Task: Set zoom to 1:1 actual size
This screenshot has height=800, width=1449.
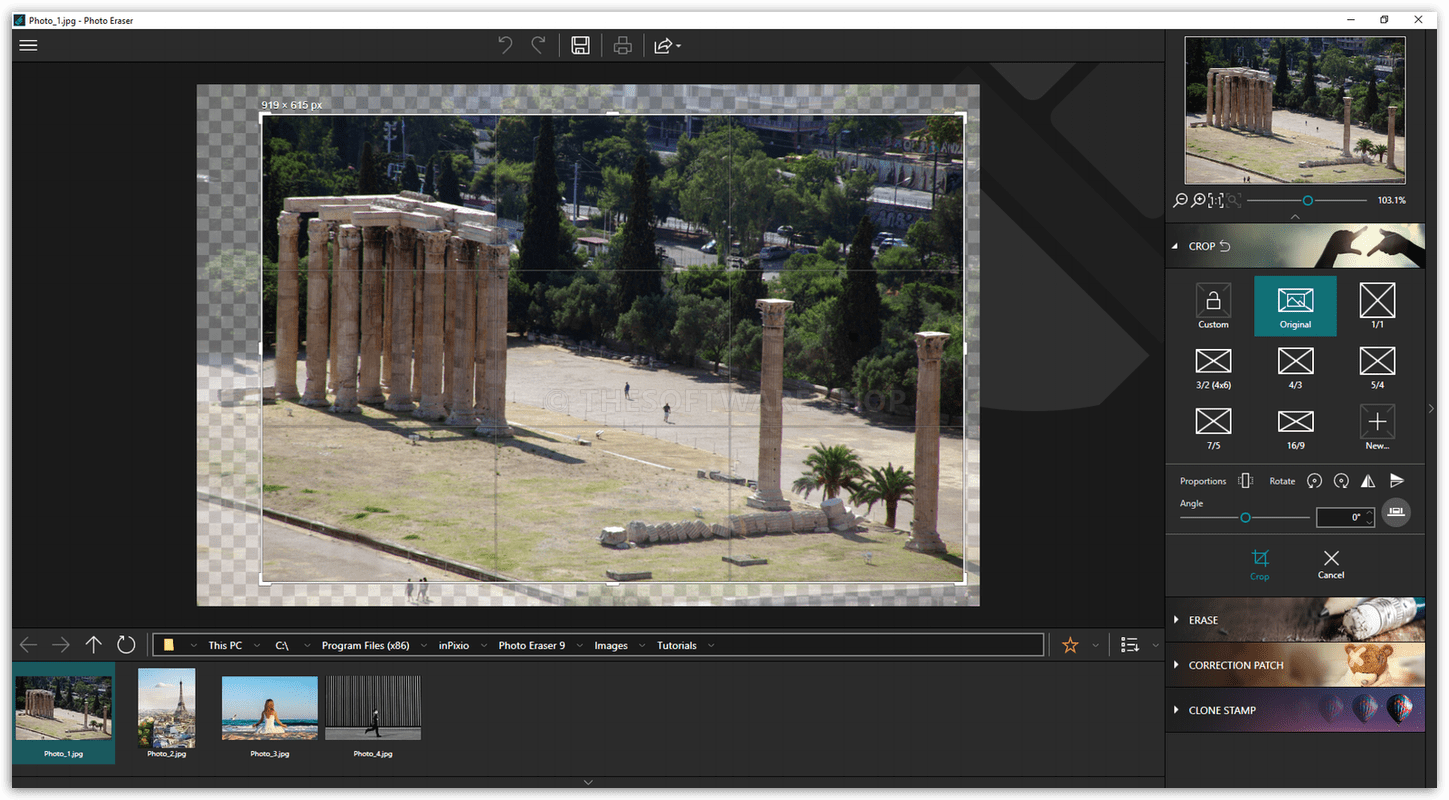Action: click(x=1215, y=201)
